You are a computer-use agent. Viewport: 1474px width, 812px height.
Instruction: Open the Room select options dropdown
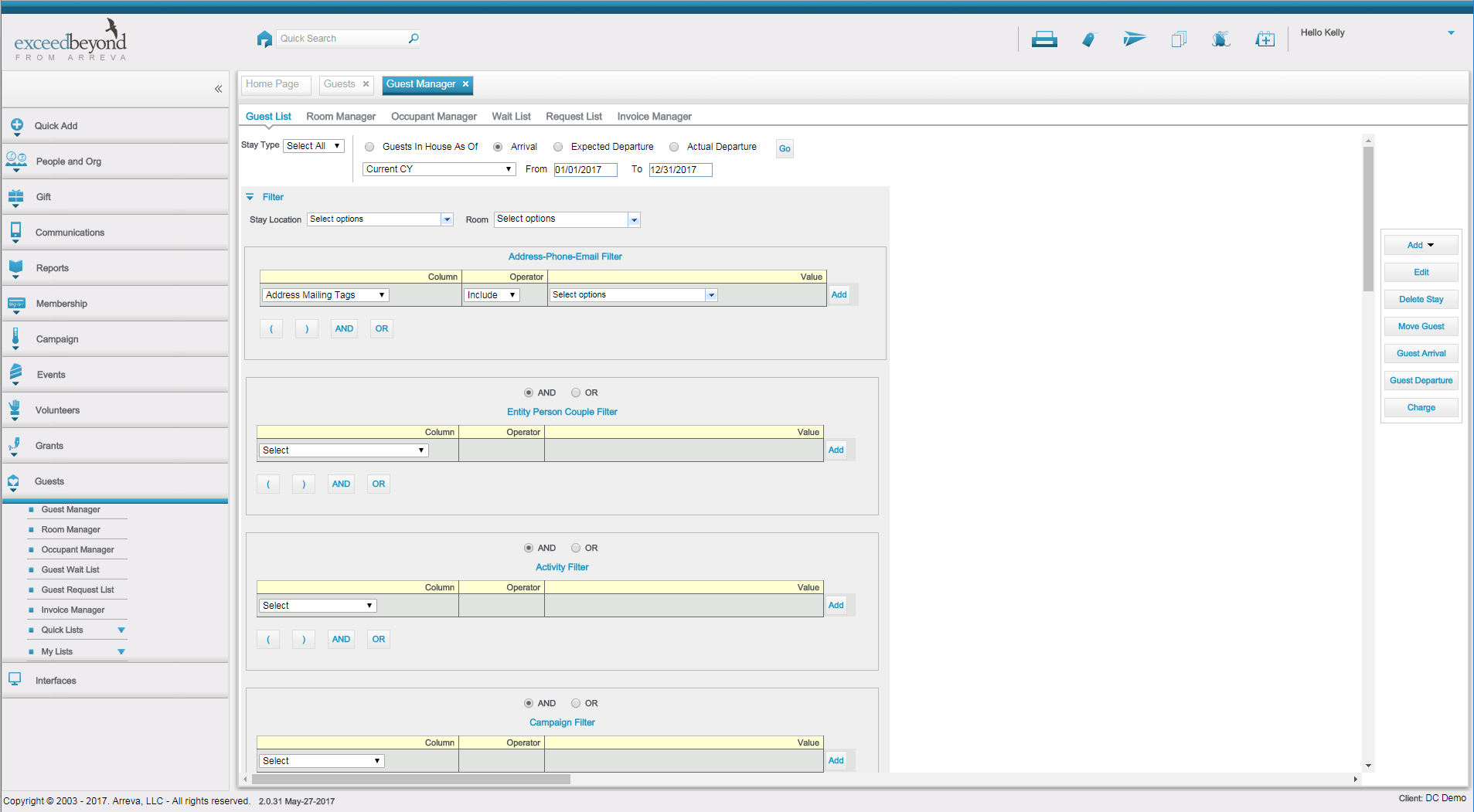(567, 219)
